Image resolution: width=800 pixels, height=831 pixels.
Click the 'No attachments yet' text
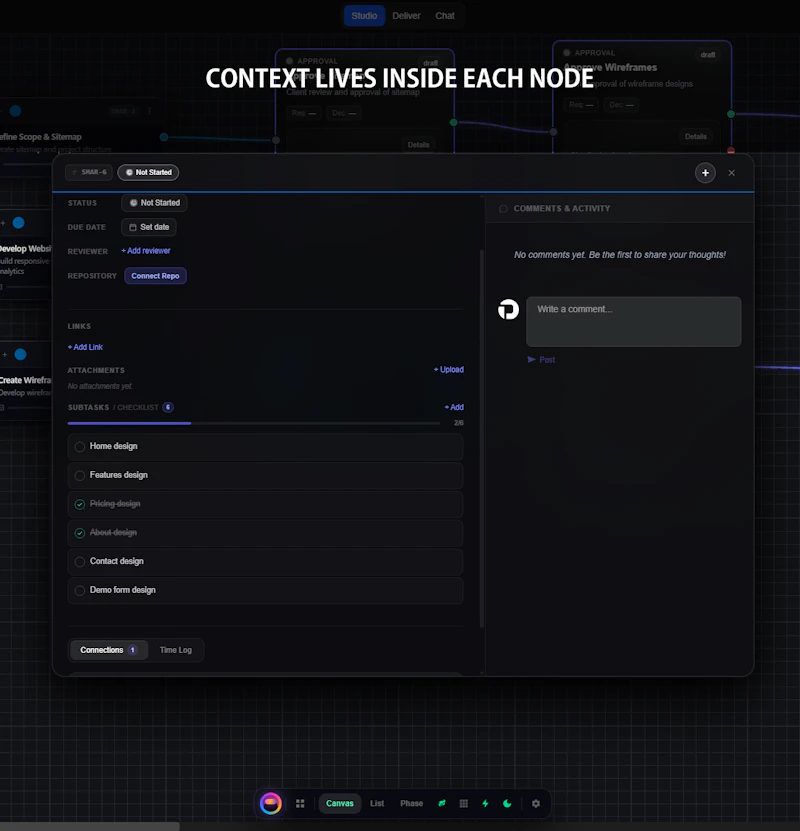tap(100, 386)
